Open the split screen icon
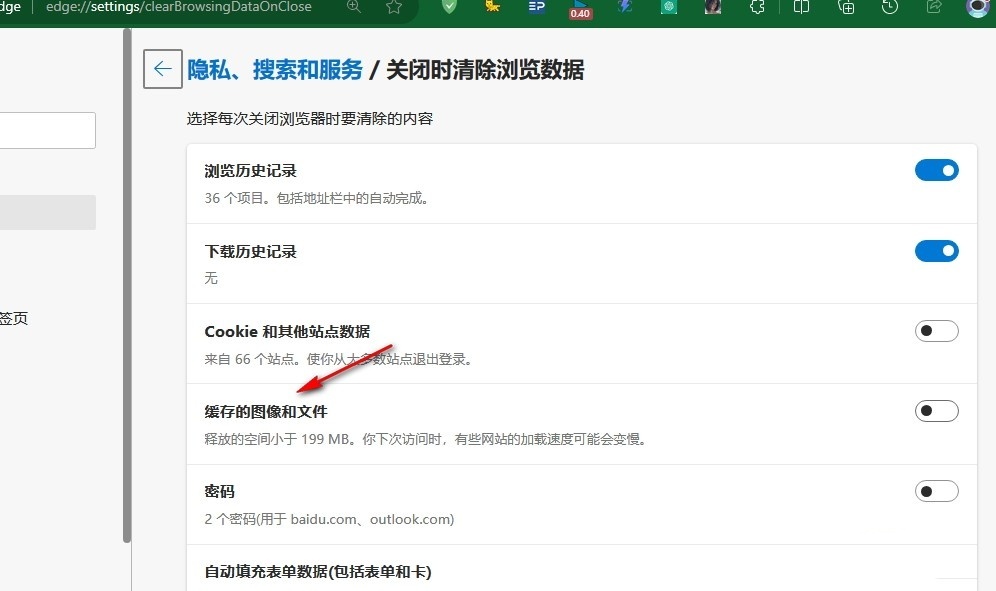This screenshot has width=996, height=591. click(802, 7)
